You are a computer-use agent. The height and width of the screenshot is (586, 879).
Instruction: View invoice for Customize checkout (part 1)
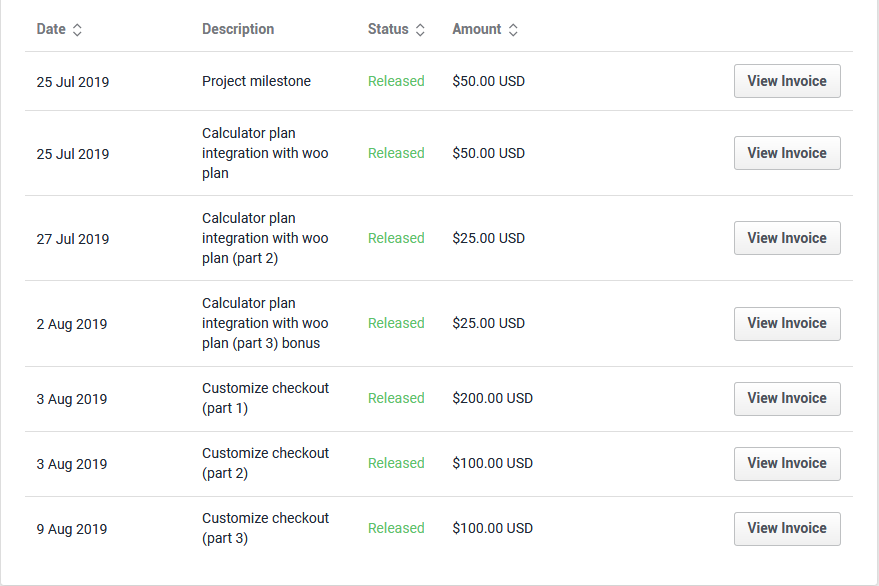click(787, 398)
